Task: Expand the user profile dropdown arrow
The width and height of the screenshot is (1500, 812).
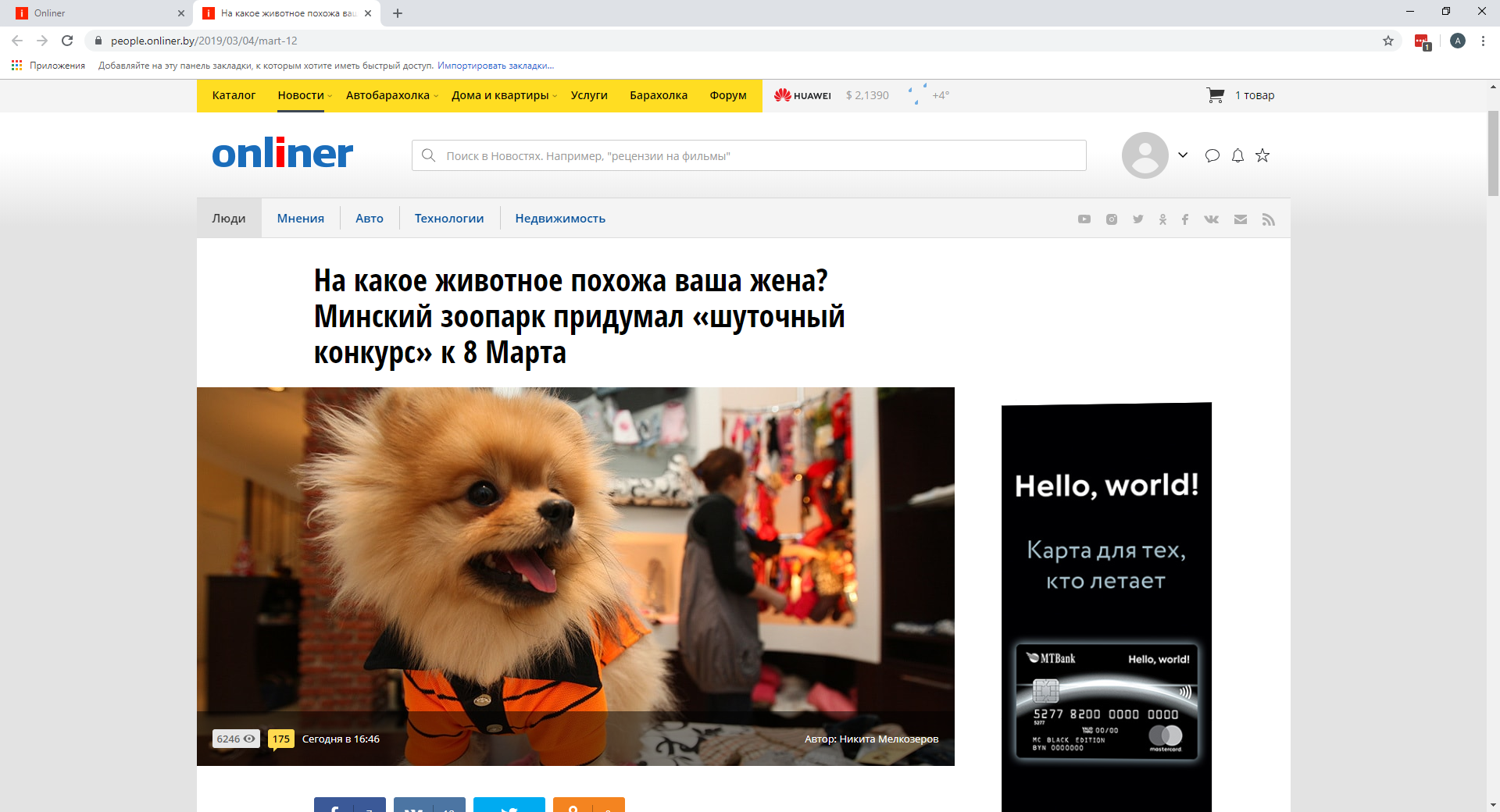Action: click(x=1183, y=155)
